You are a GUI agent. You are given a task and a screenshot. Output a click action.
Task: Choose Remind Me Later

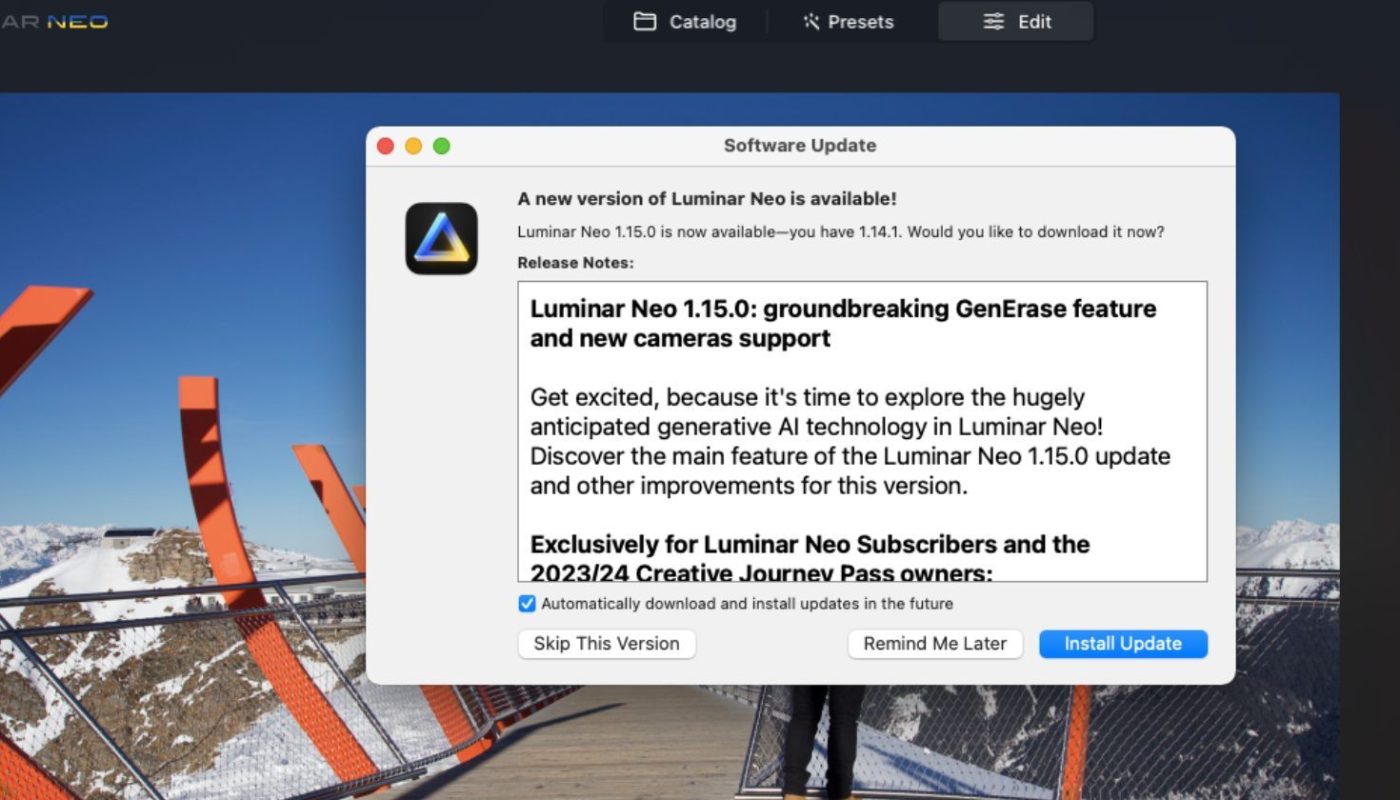click(935, 643)
